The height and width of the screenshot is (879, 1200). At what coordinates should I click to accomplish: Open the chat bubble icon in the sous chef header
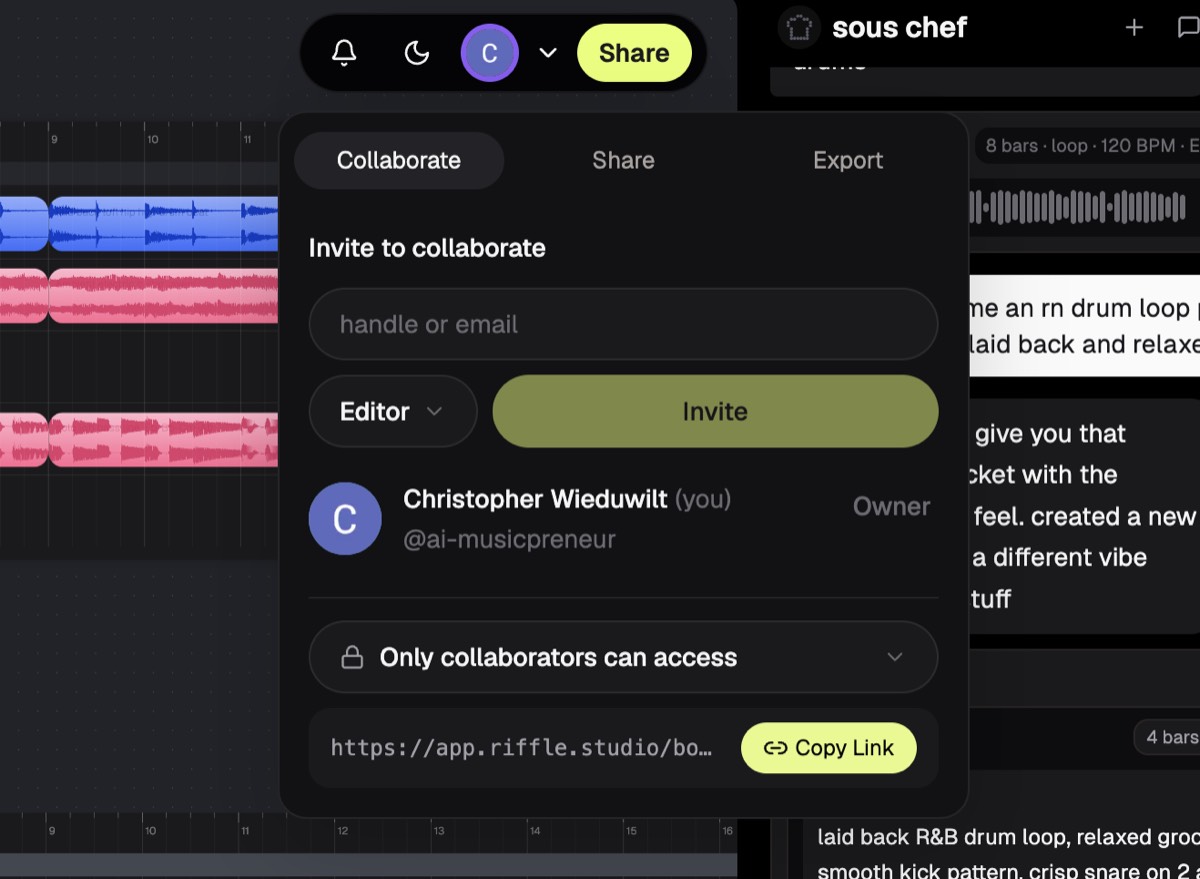(x=1189, y=28)
